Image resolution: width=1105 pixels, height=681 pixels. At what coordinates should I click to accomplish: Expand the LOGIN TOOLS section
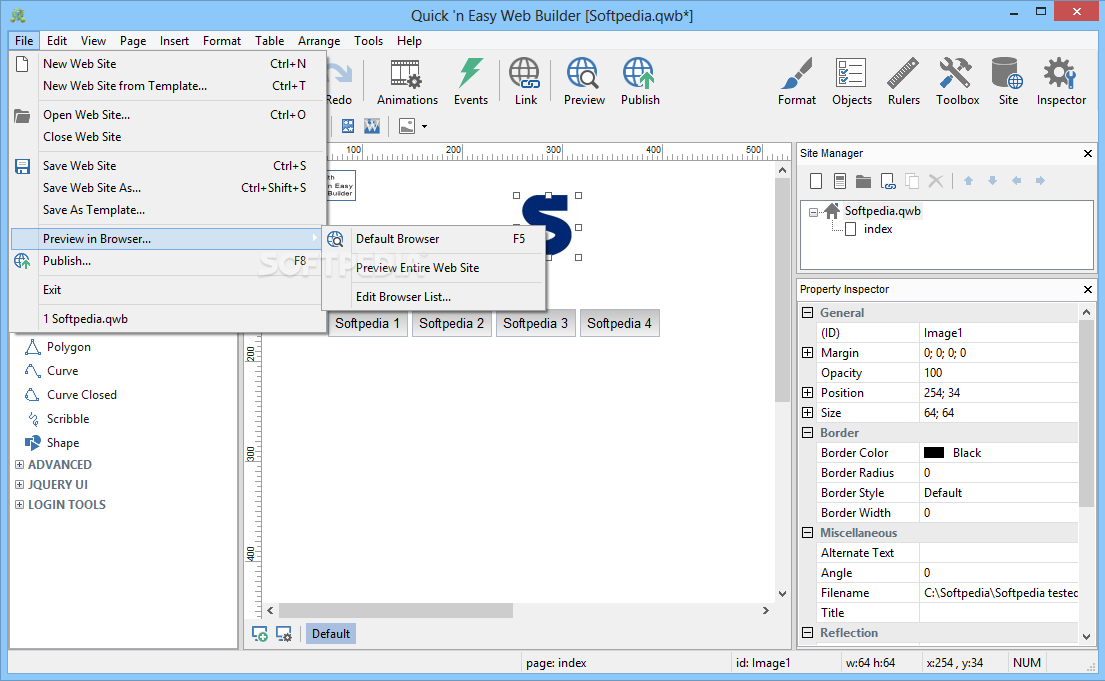click(20, 505)
